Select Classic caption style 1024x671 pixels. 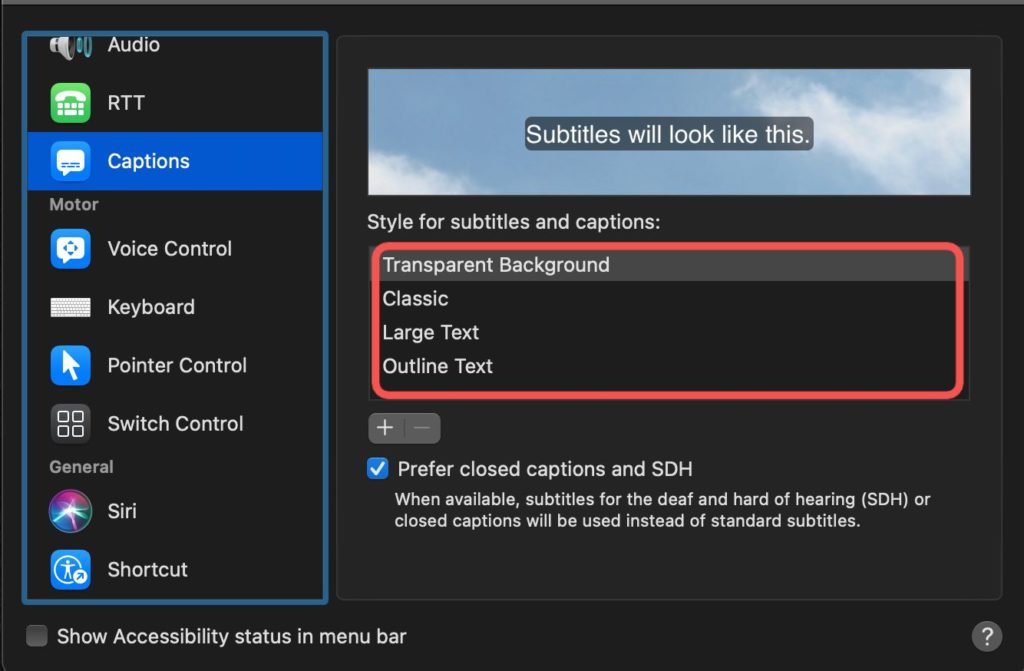[669, 299]
